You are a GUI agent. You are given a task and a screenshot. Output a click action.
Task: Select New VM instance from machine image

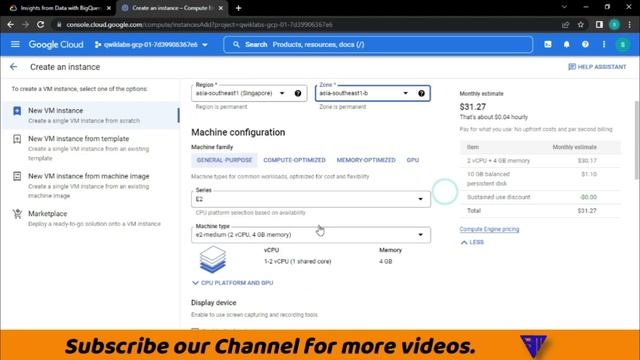pos(91,185)
